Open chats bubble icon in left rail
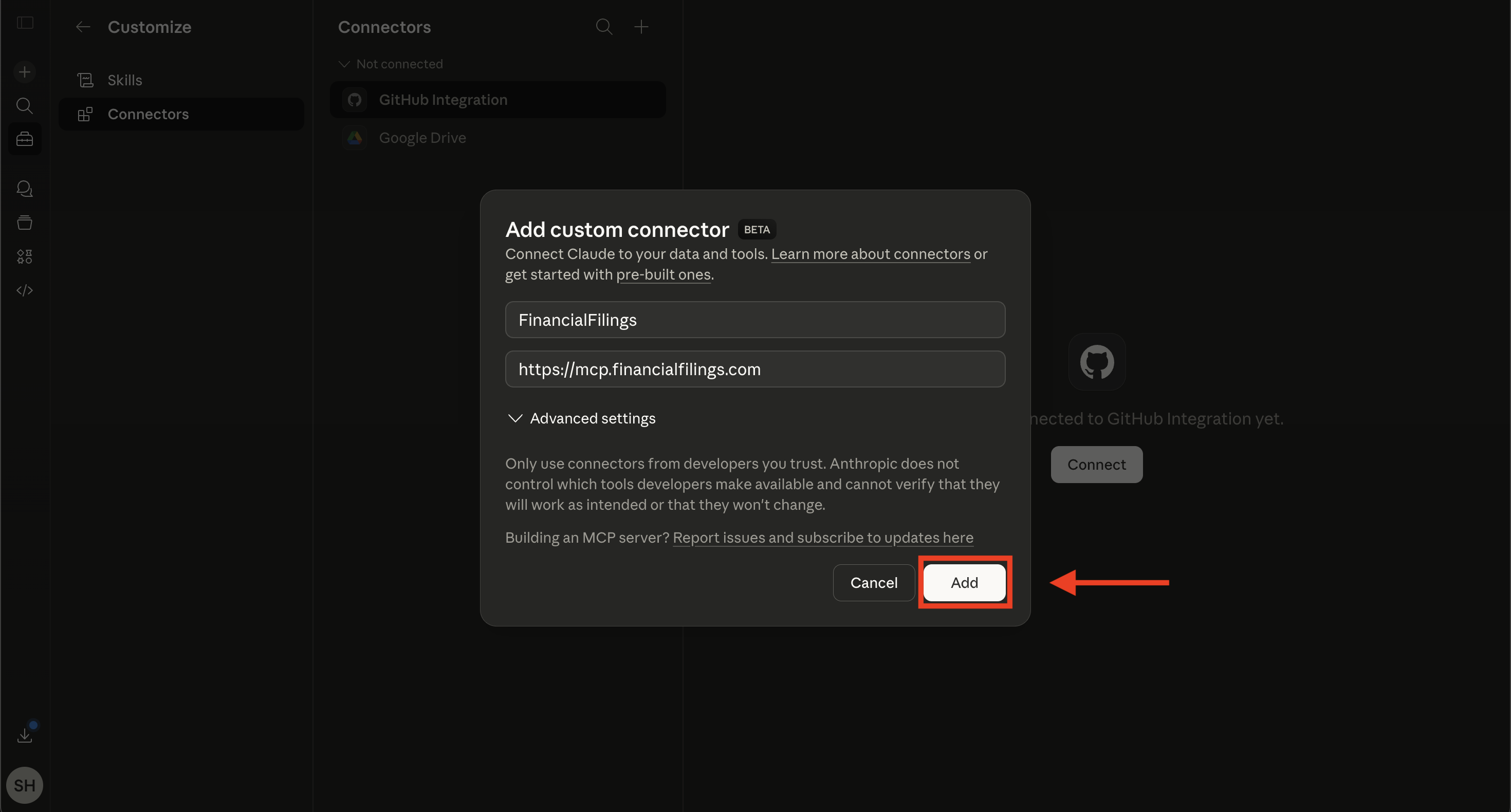 point(25,189)
